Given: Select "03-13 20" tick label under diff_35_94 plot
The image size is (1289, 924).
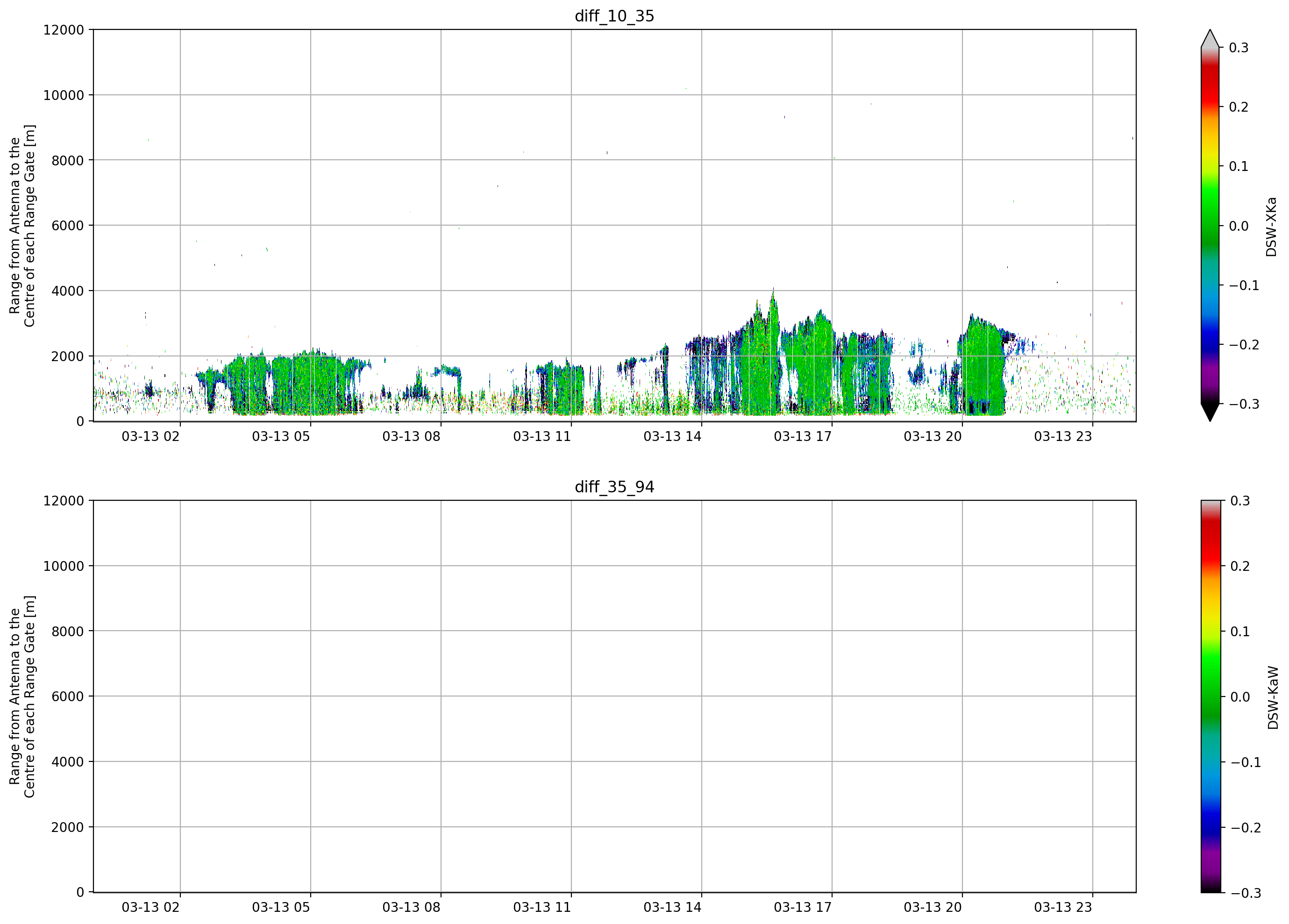Looking at the screenshot, I should click(933, 908).
